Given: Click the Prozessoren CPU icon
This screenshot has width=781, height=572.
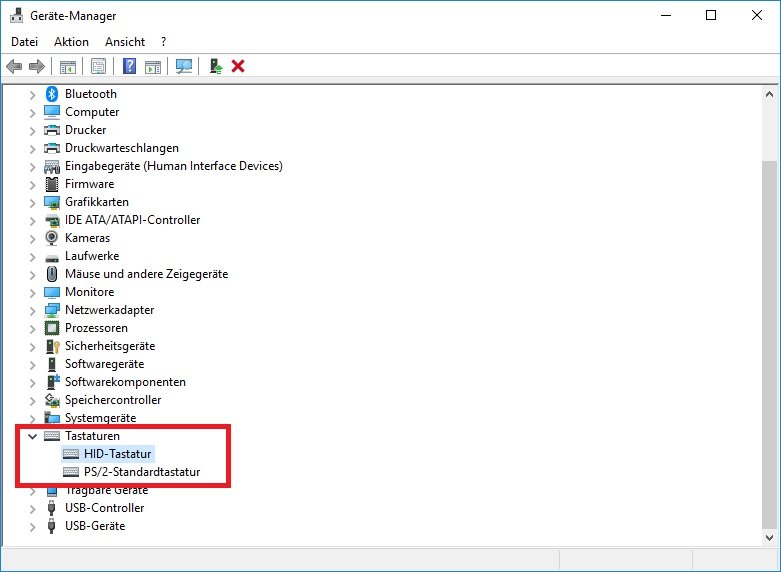Looking at the screenshot, I should 52,328.
